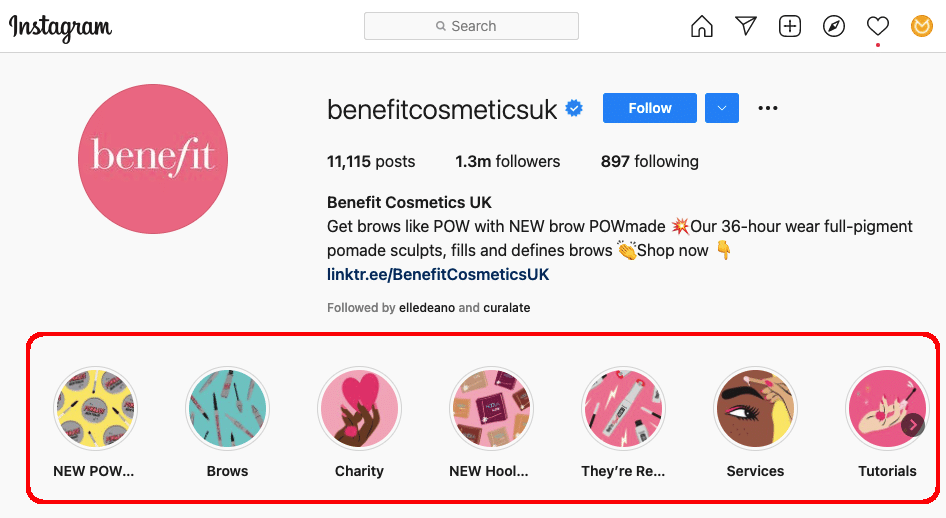Image resolution: width=946 pixels, height=518 pixels.
Task: Open Direct messages paper plane icon
Action: coord(746,26)
